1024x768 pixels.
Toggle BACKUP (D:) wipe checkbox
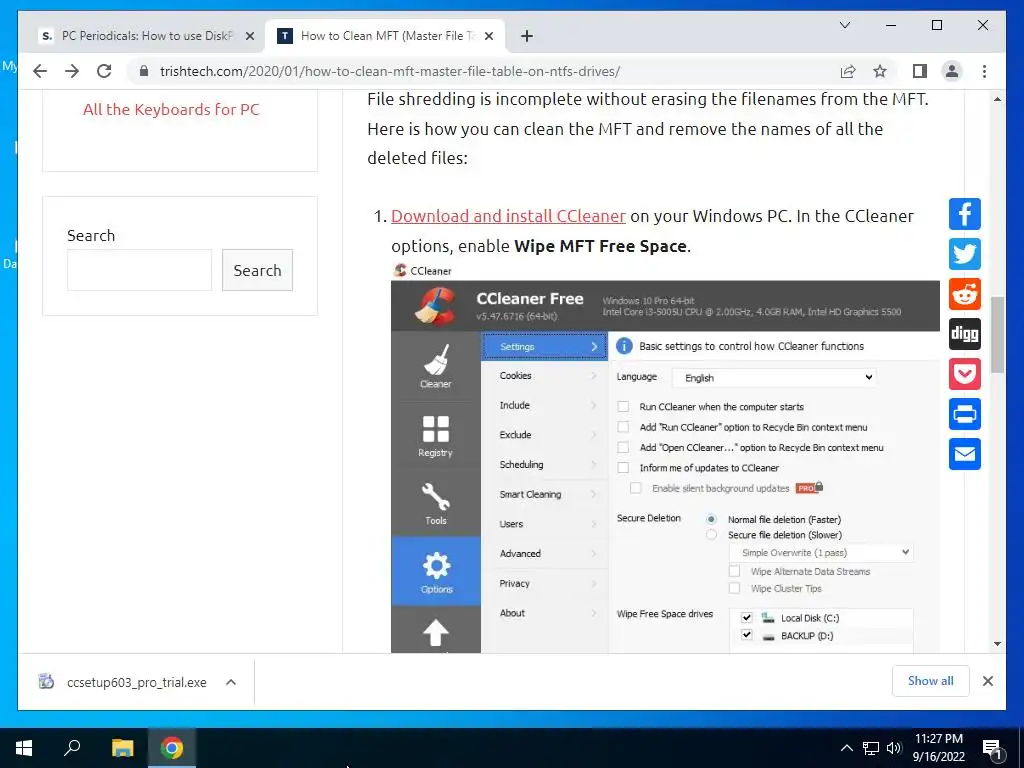[746, 635]
